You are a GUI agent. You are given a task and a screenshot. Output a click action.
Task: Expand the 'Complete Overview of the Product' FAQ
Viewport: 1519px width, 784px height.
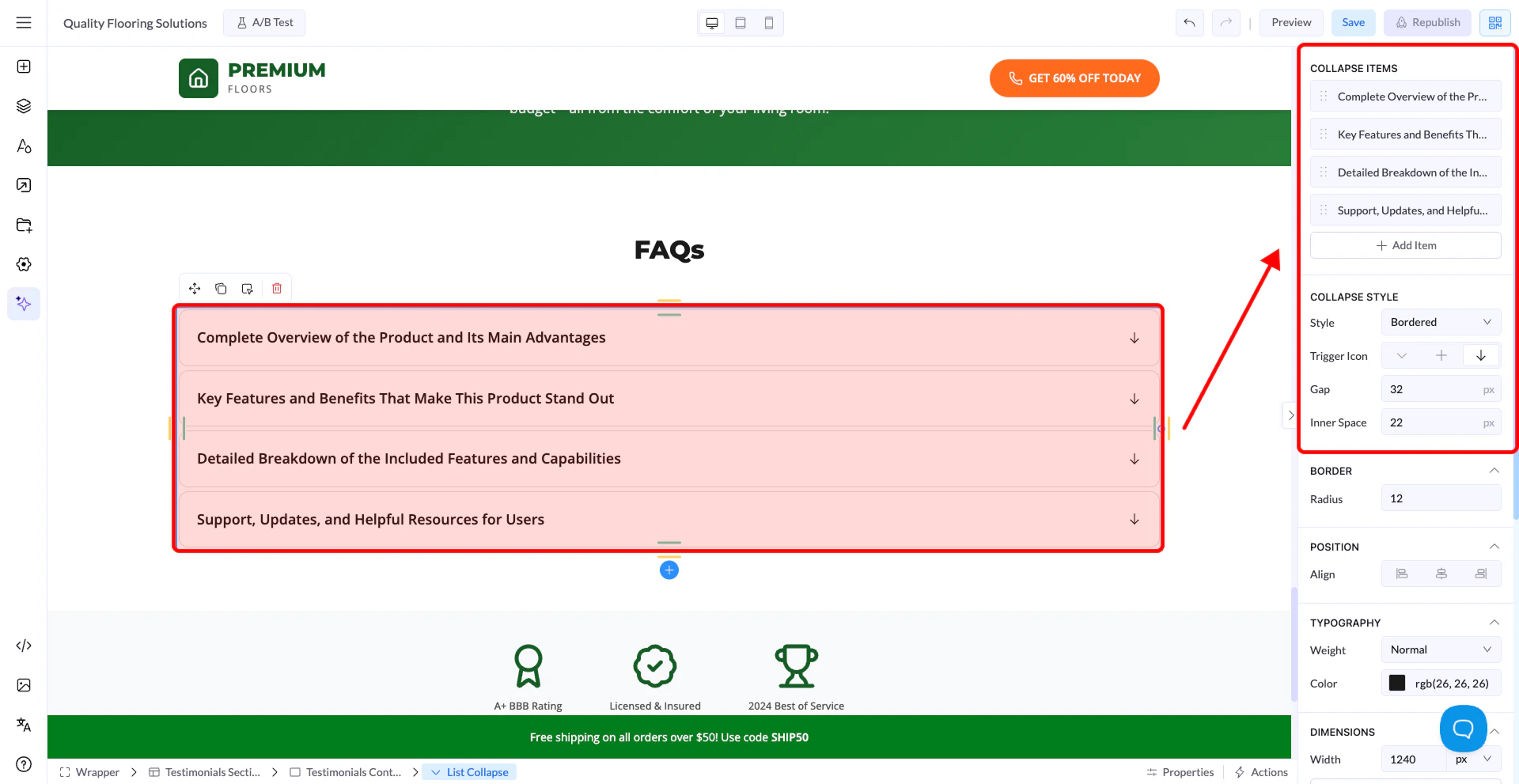pyautogui.click(x=669, y=338)
